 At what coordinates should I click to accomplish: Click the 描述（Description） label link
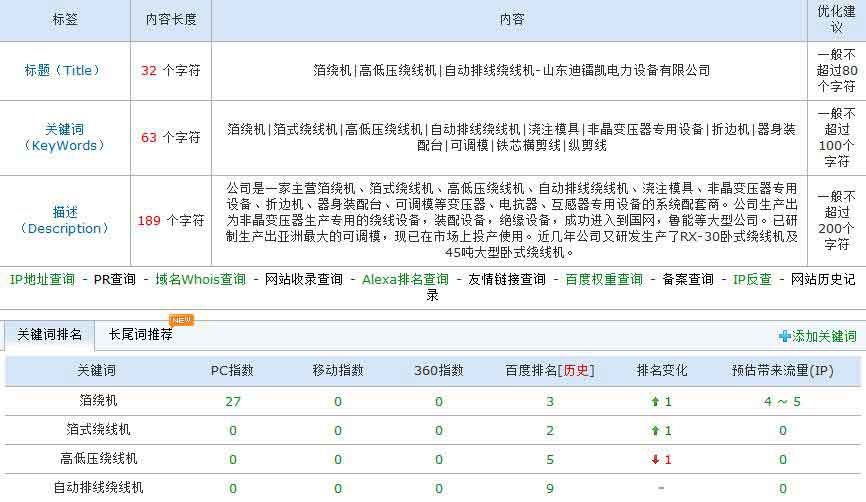(x=65, y=220)
